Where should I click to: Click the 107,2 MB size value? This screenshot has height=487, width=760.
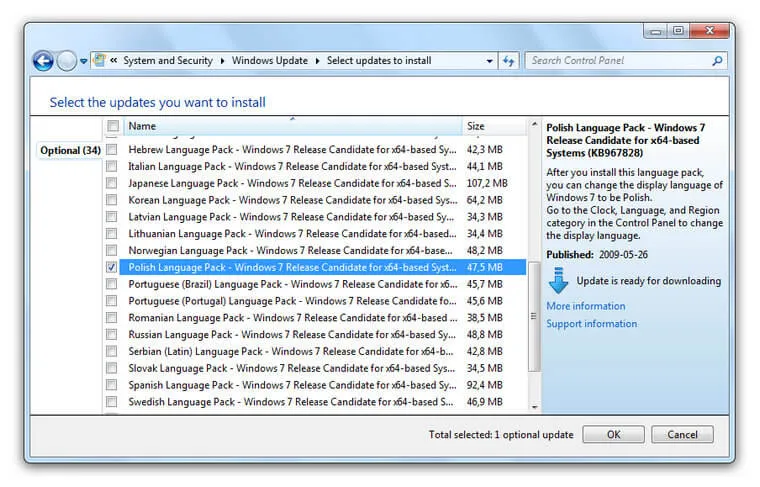(x=487, y=183)
